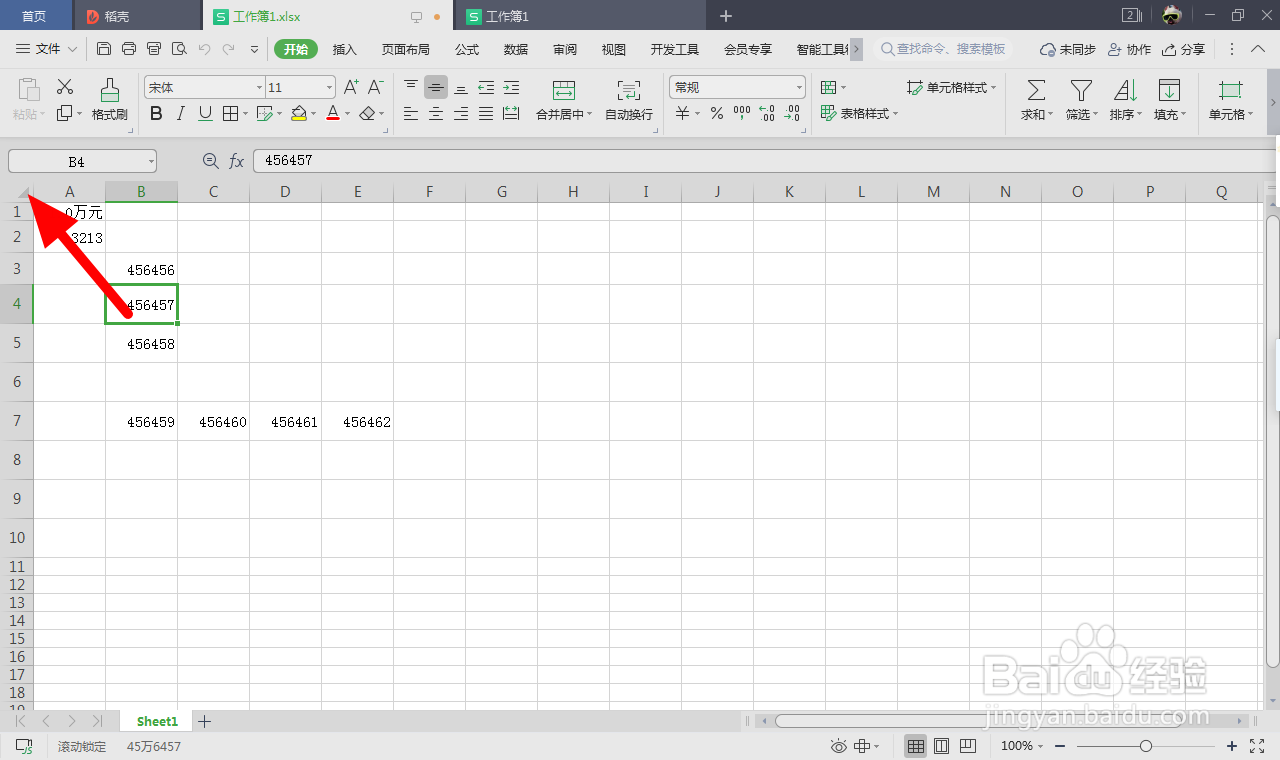Align text right horizontally

(x=461, y=114)
